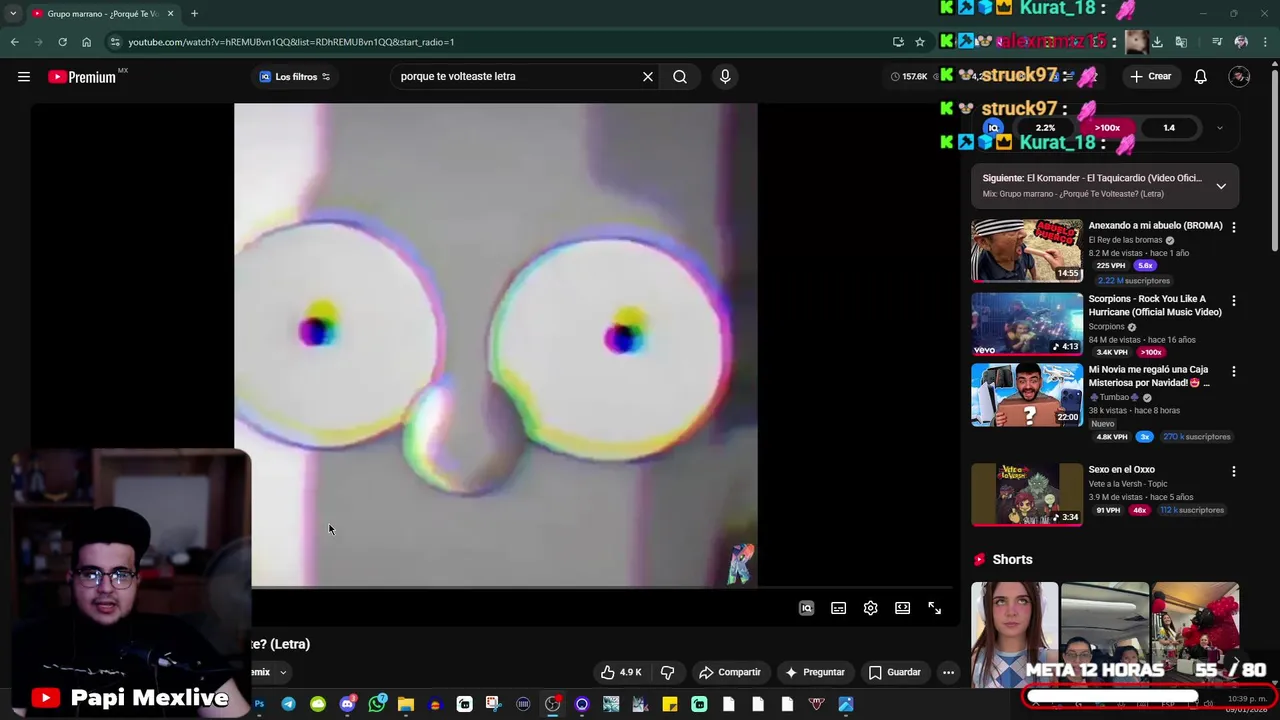Open the Tumbao channel link
The image size is (1280, 720).
click(x=1114, y=397)
